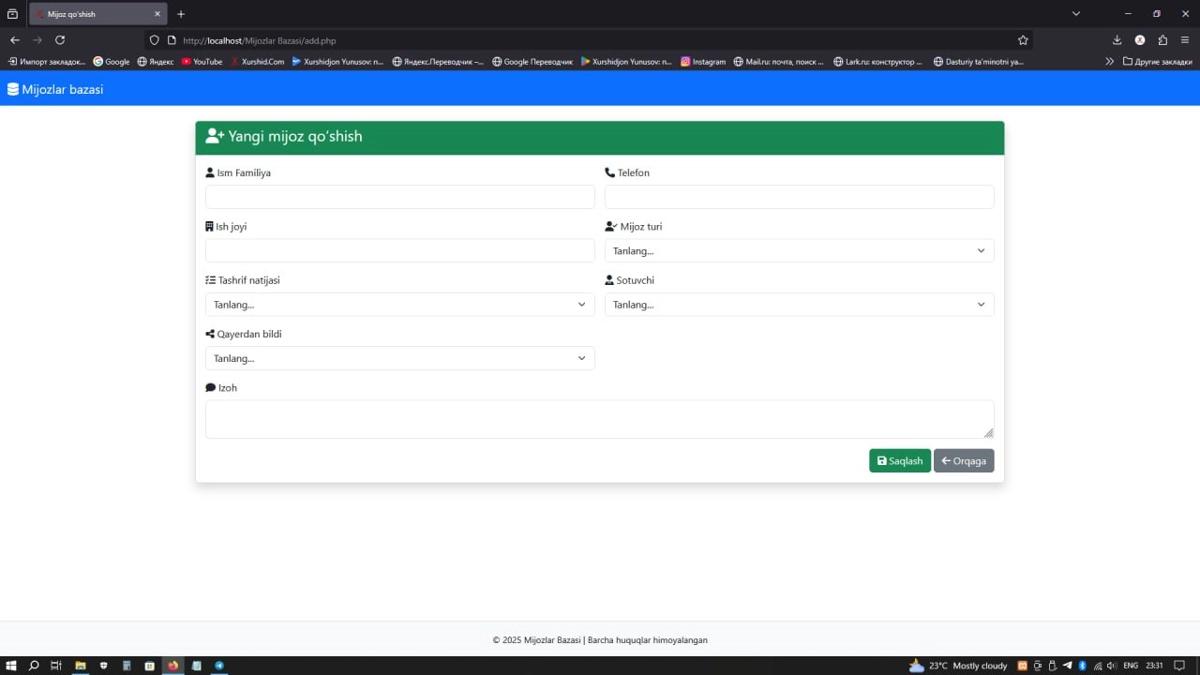The image size is (1200, 675).
Task: Open the Tashrif natijasi dropdown
Action: click(x=399, y=305)
